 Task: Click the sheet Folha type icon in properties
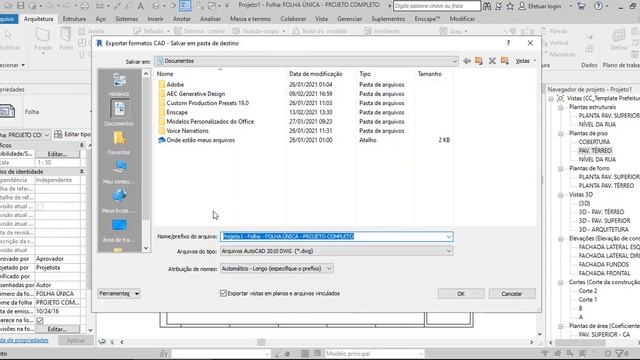click(x=7, y=111)
